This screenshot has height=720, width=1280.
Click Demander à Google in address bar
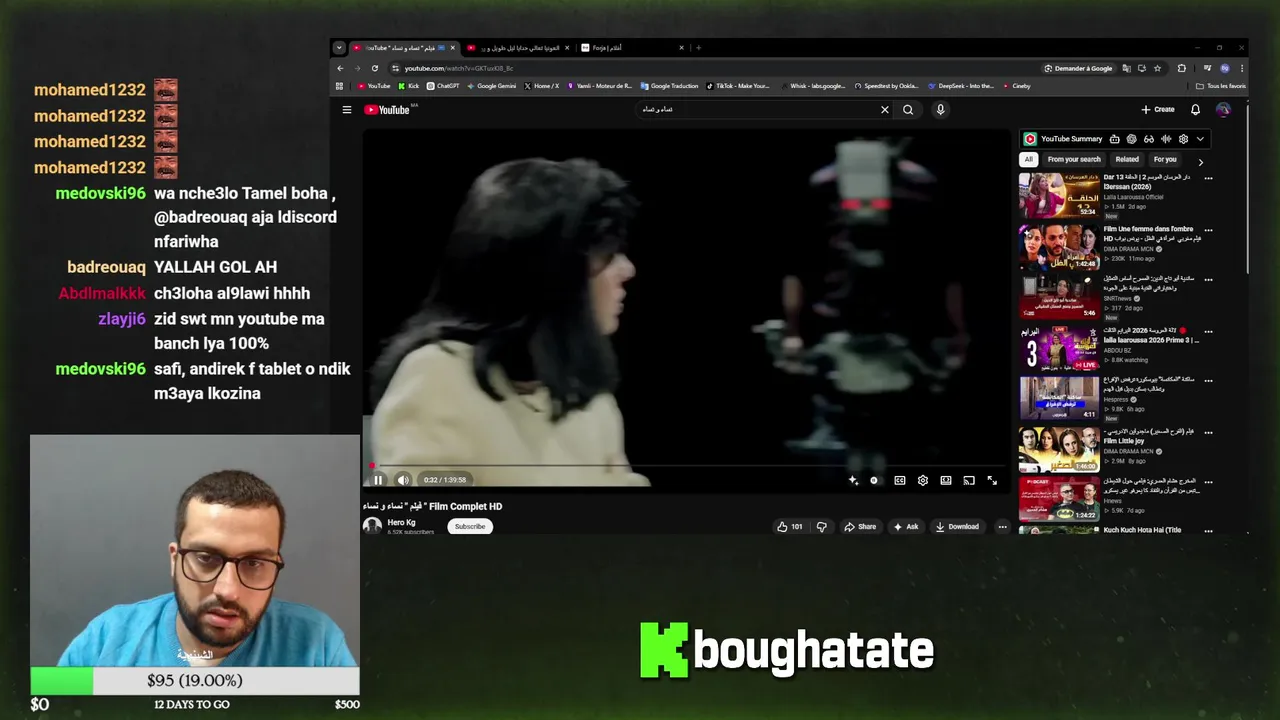1078,68
